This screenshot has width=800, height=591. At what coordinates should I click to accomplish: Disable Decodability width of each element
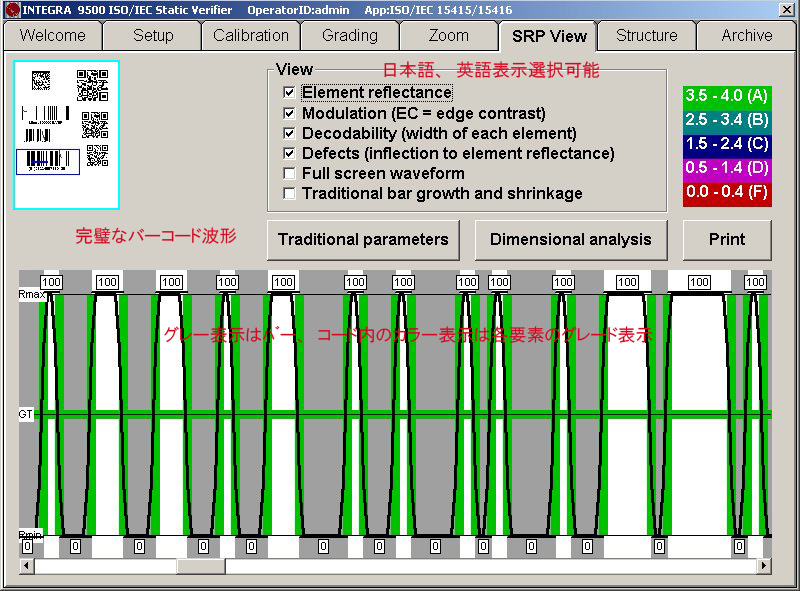click(289, 133)
